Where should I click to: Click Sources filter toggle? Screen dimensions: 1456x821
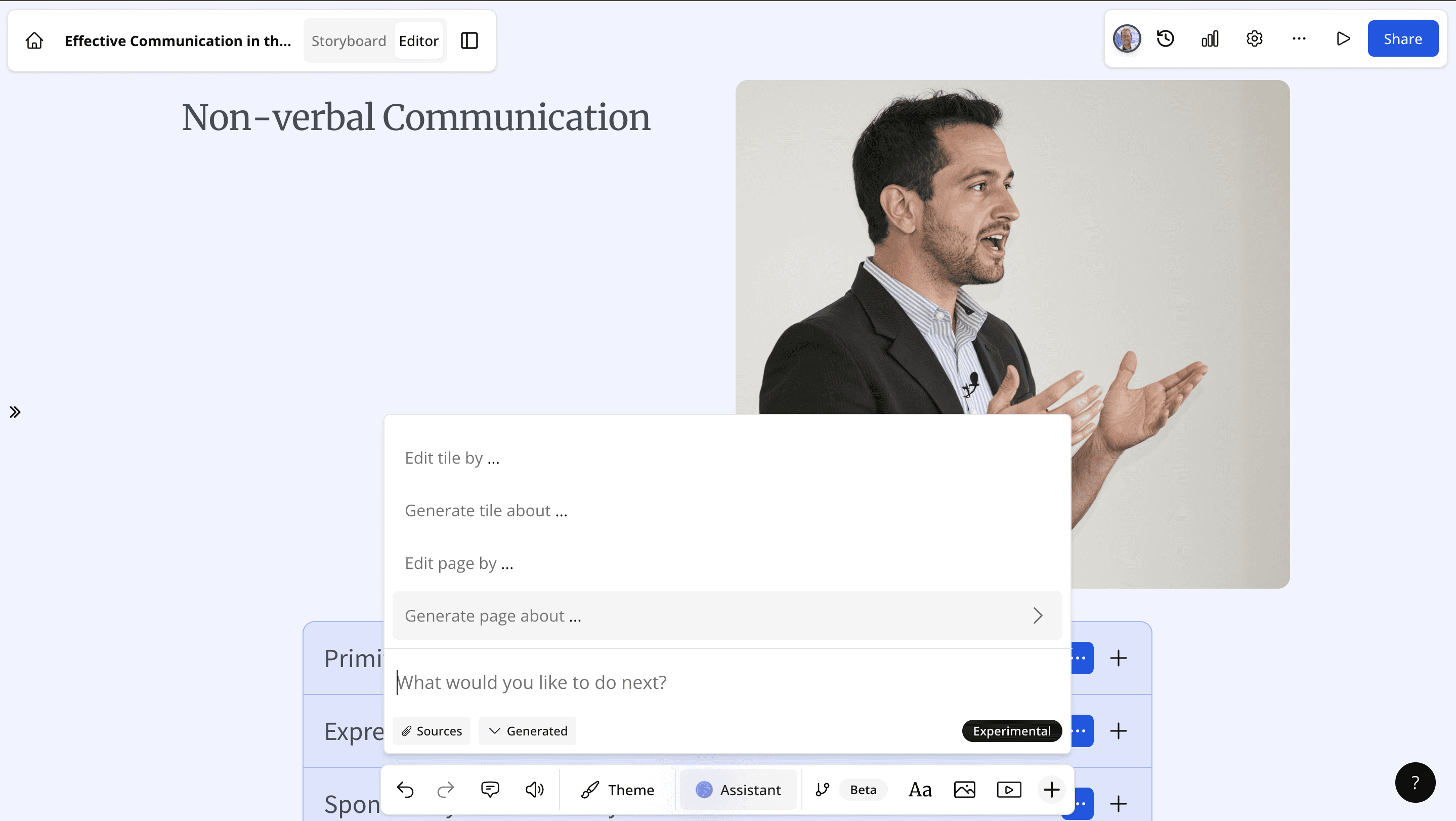click(x=431, y=730)
